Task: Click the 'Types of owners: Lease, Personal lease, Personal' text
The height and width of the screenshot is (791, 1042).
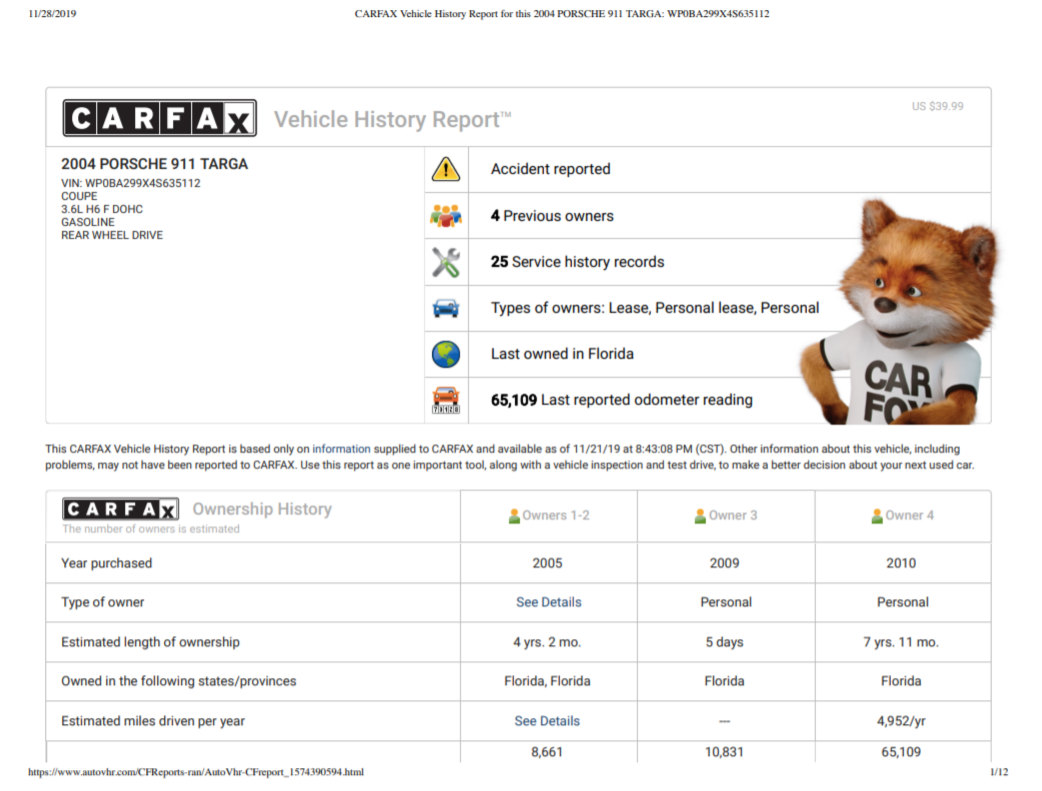Action: click(x=655, y=308)
